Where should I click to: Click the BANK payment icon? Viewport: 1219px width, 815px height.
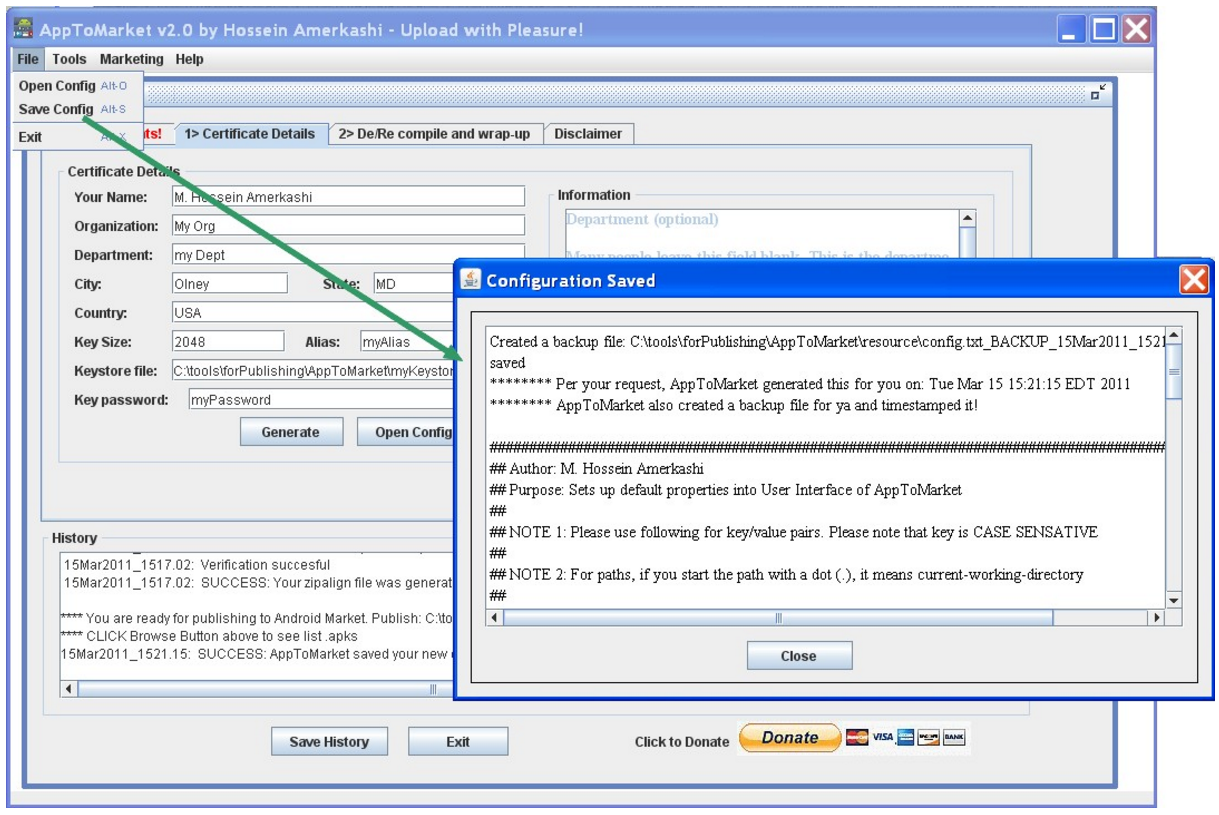click(954, 738)
